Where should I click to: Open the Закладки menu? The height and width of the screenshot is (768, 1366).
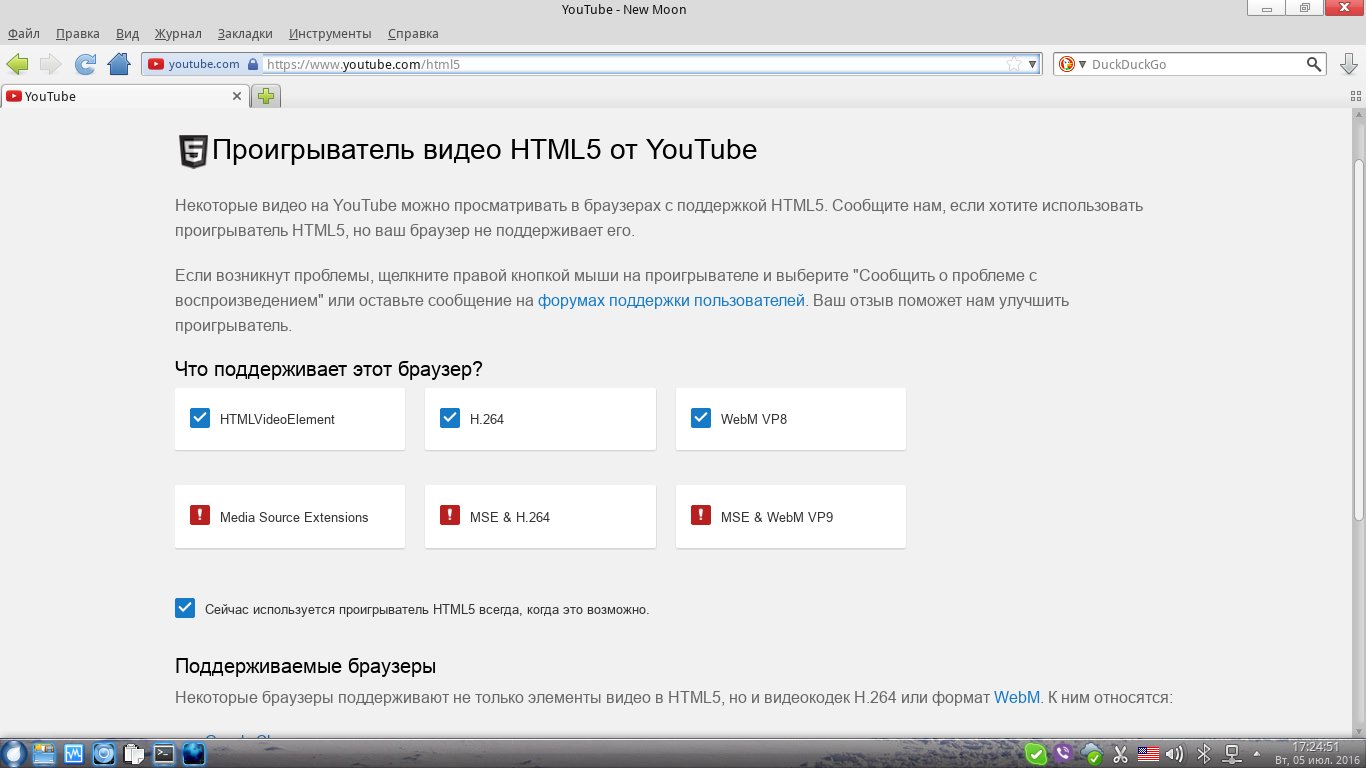[244, 33]
